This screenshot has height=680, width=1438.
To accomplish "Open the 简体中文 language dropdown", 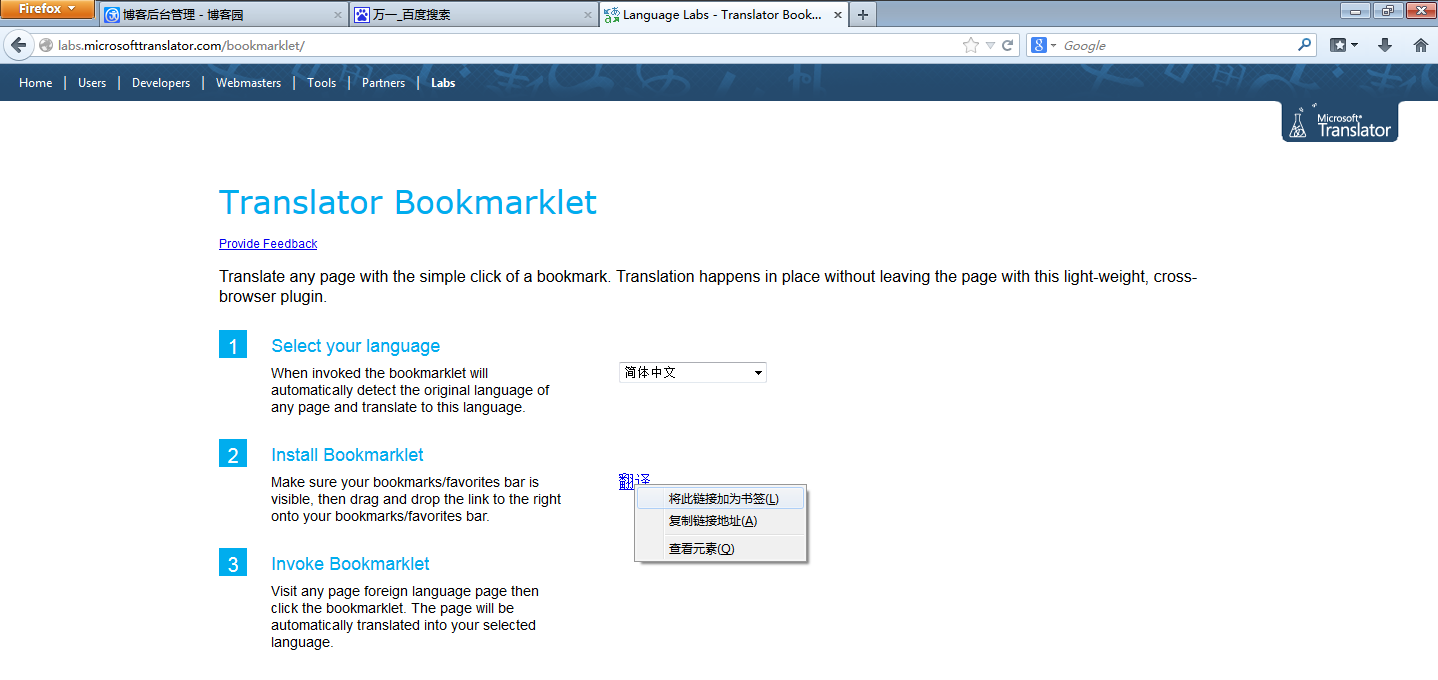I will click(x=693, y=372).
